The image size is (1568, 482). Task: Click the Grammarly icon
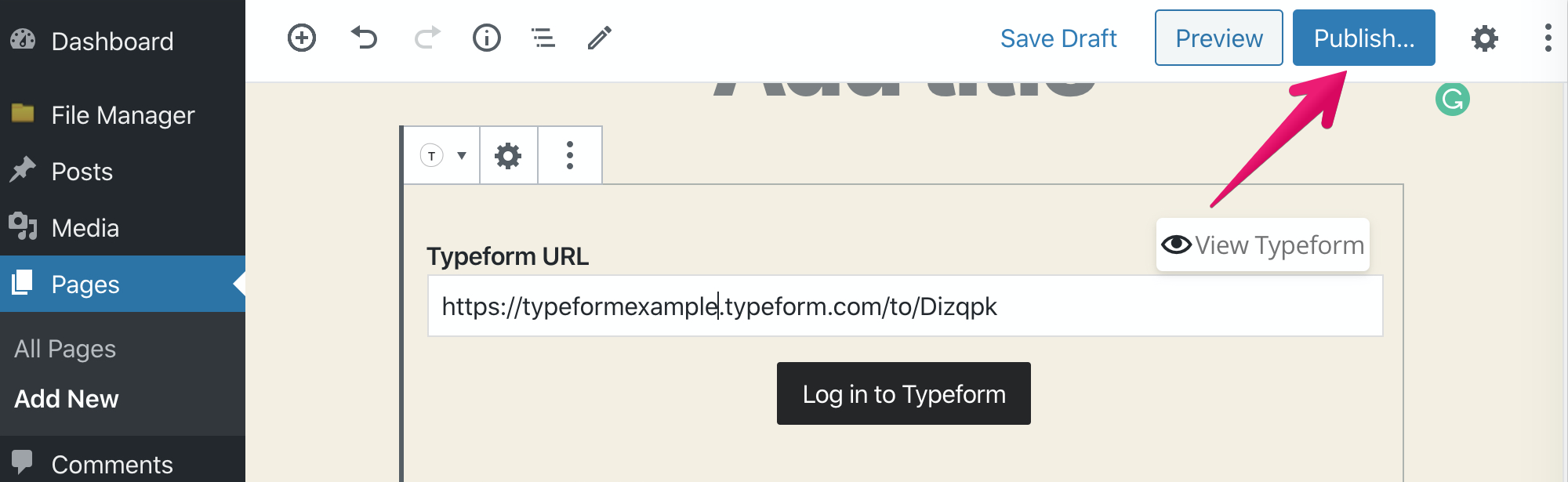[x=1453, y=100]
